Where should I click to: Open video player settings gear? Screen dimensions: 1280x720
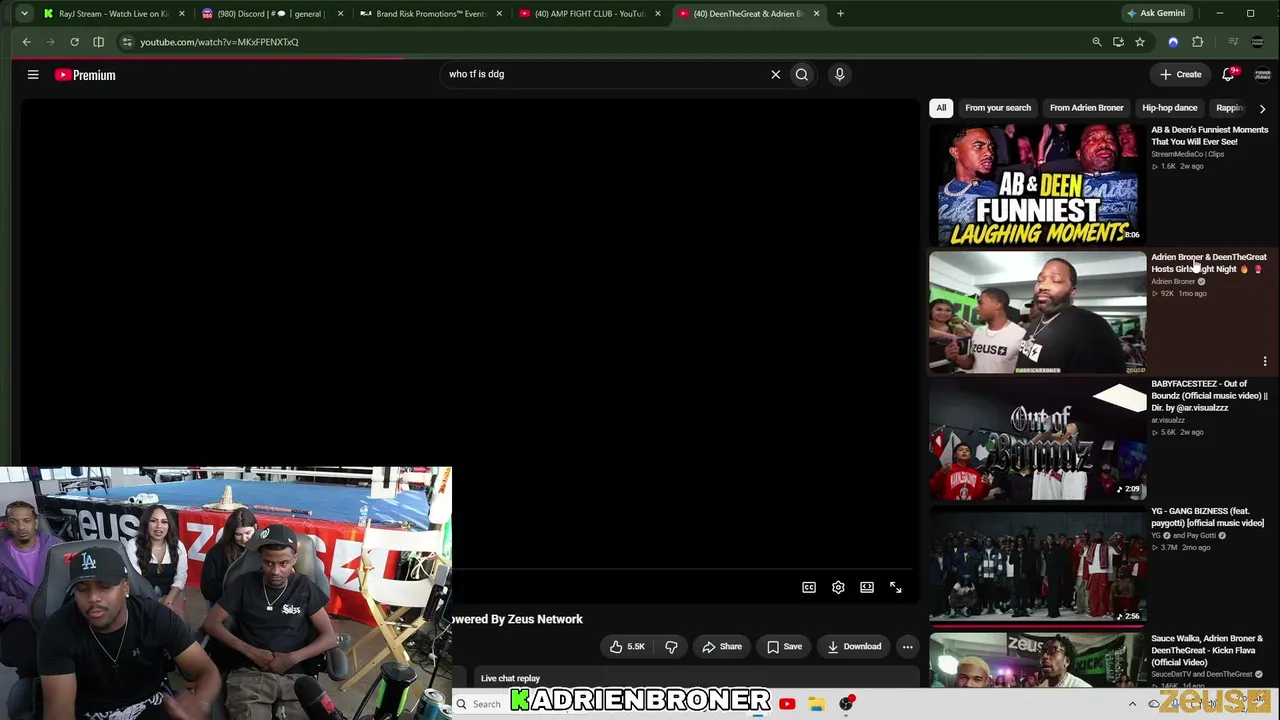tap(838, 588)
